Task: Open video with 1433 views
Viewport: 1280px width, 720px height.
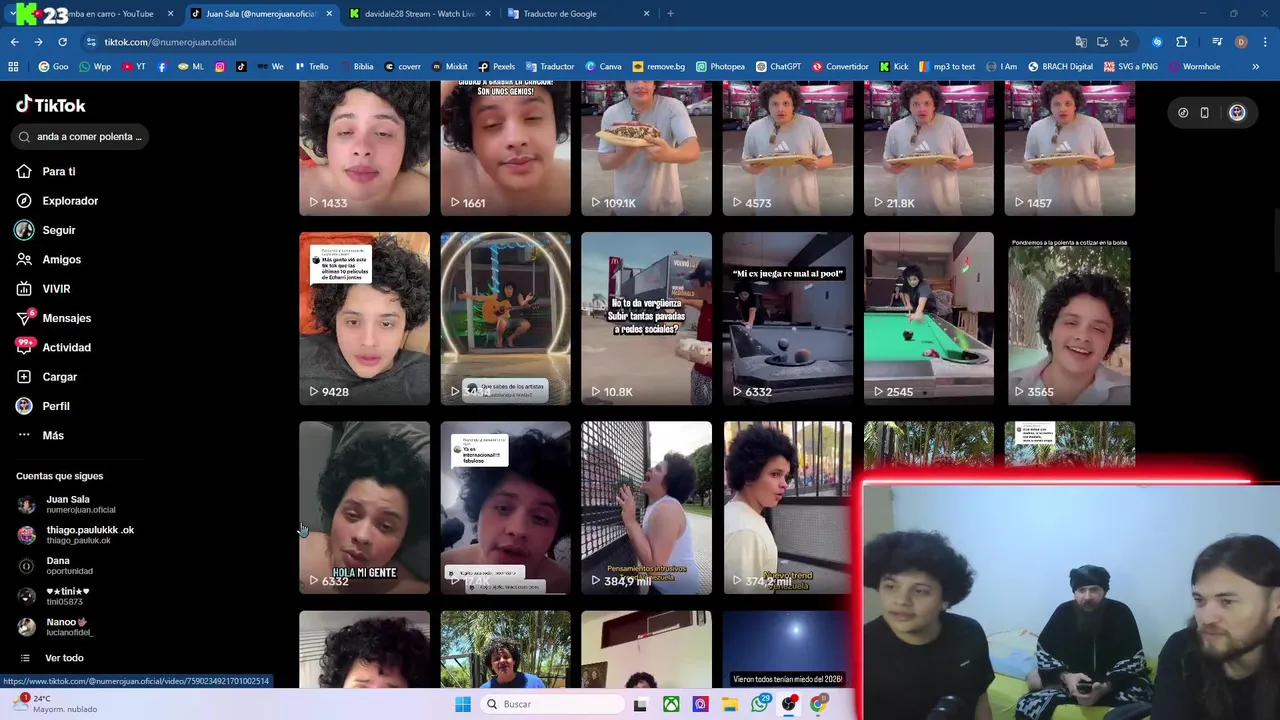Action: pyautogui.click(x=364, y=148)
